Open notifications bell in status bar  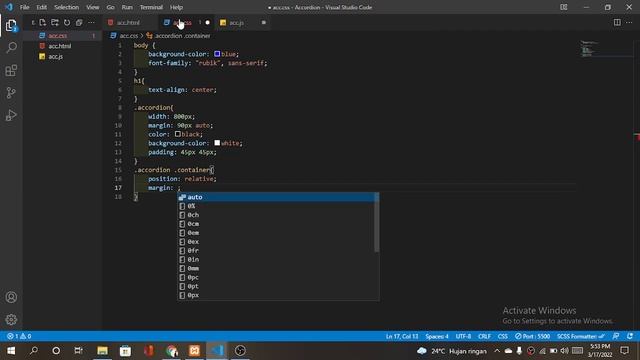(x=630, y=336)
